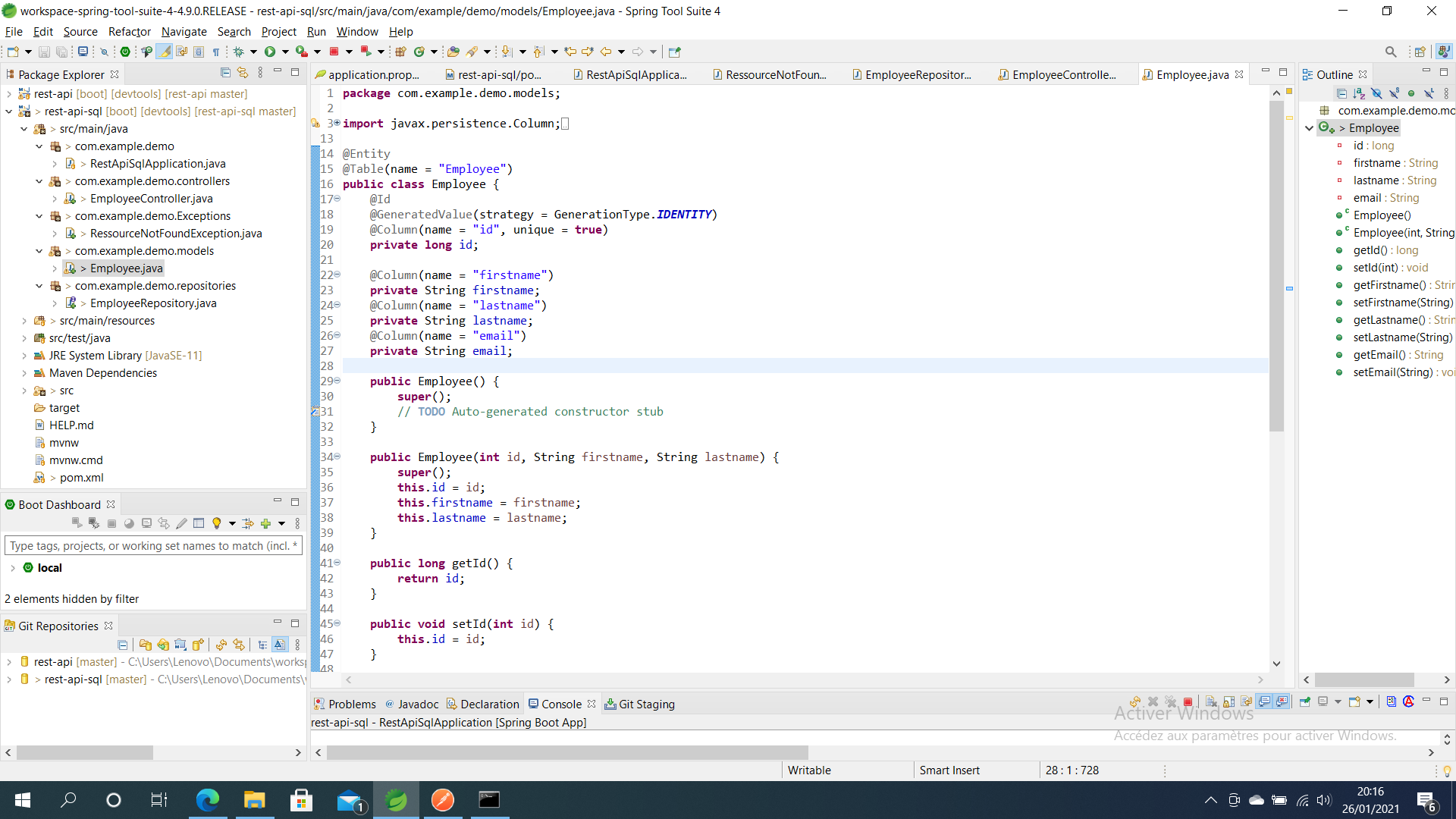Screen dimensions: 1456x819
Task: Open the Project menu
Action: (x=278, y=32)
